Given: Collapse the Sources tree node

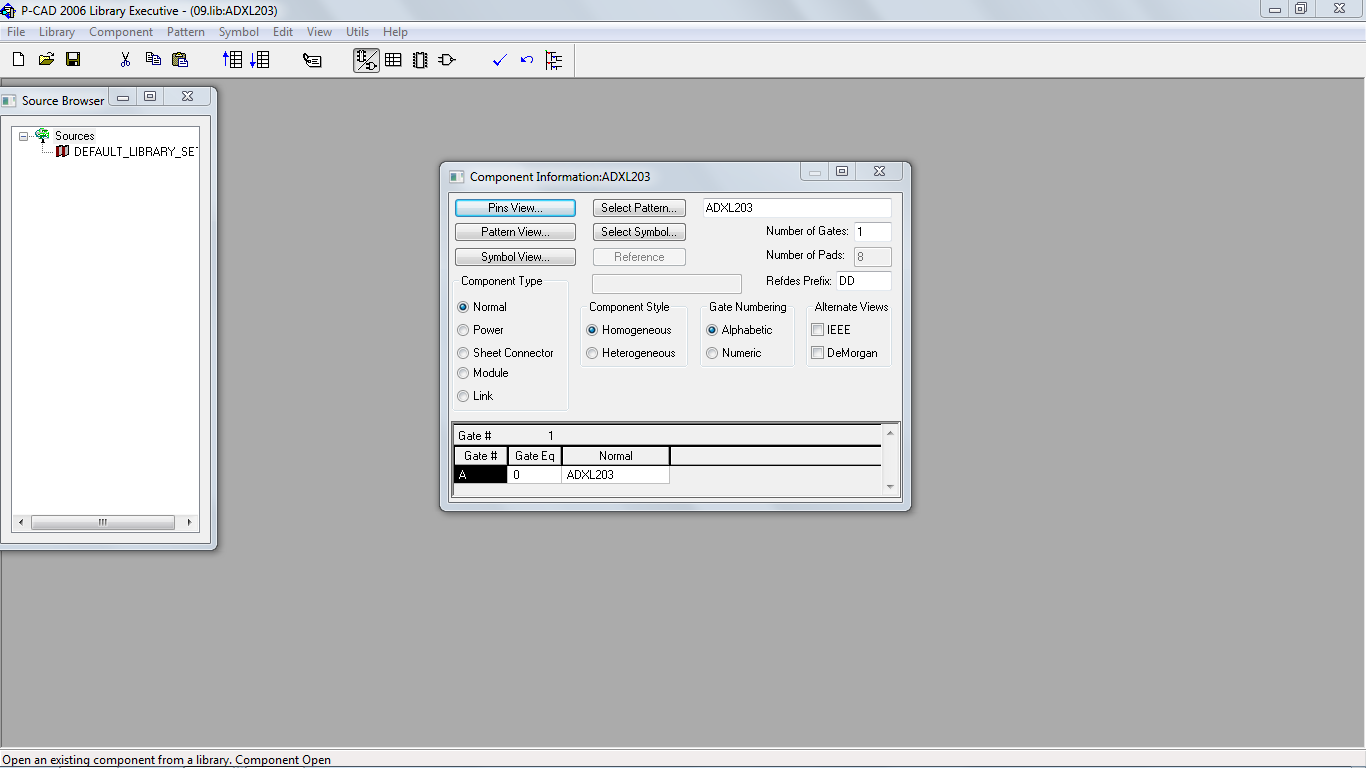Looking at the screenshot, I should (x=24, y=136).
